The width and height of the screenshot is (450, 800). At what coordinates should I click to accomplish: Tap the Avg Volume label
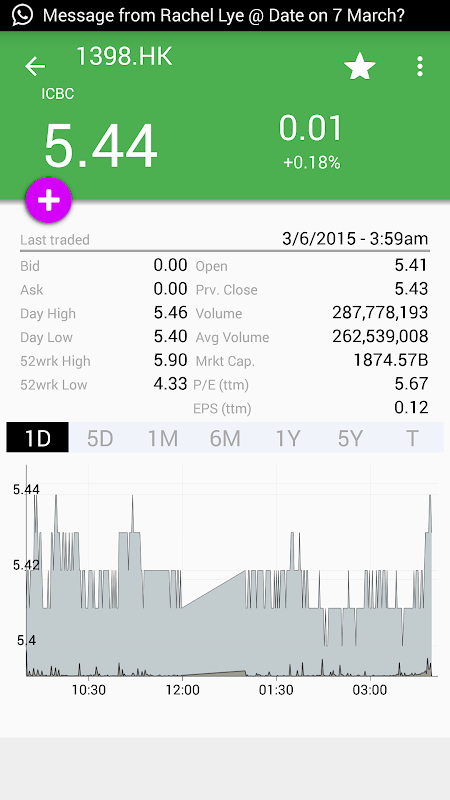click(232, 337)
